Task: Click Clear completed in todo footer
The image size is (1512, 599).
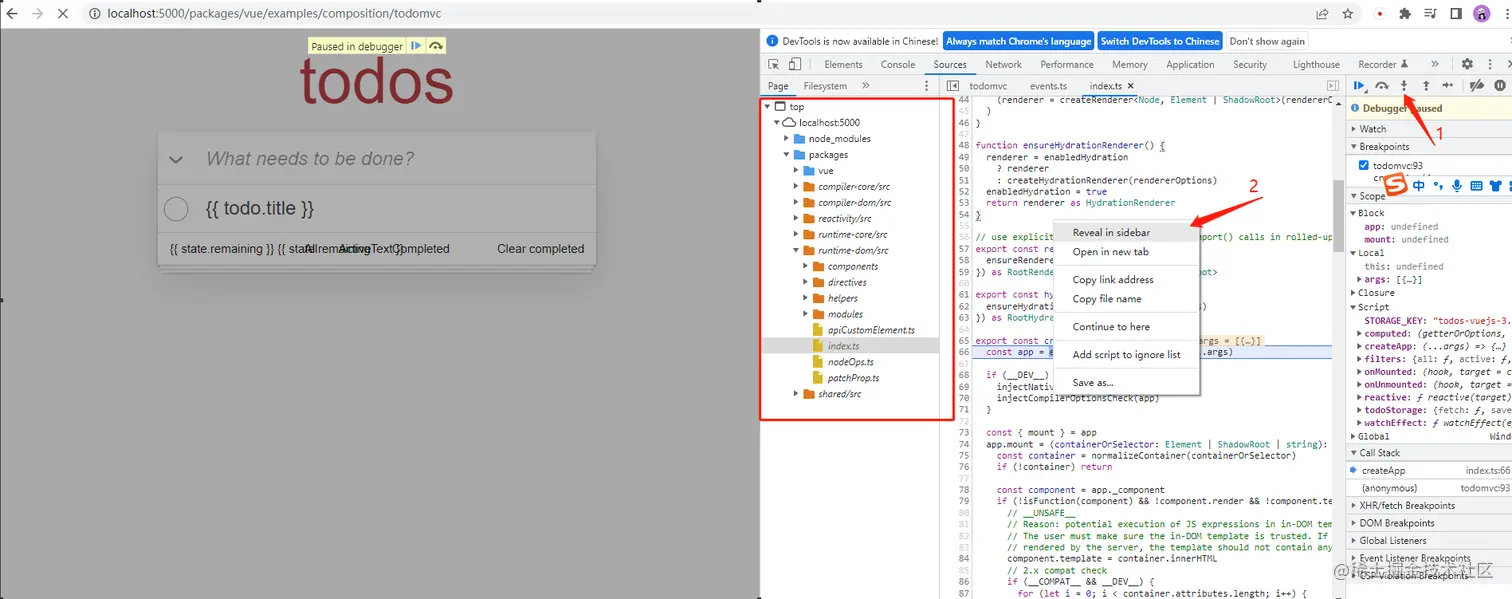Action: (x=540, y=249)
